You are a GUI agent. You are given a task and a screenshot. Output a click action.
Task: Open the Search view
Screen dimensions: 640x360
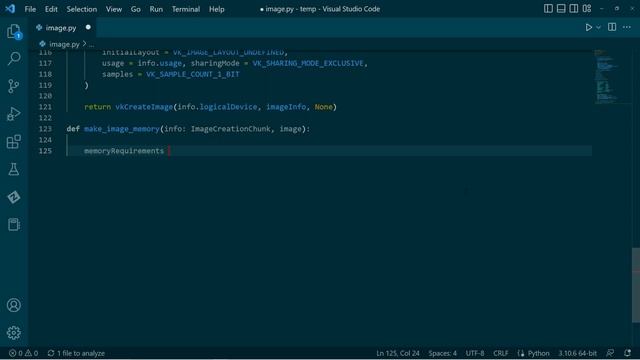point(14,58)
